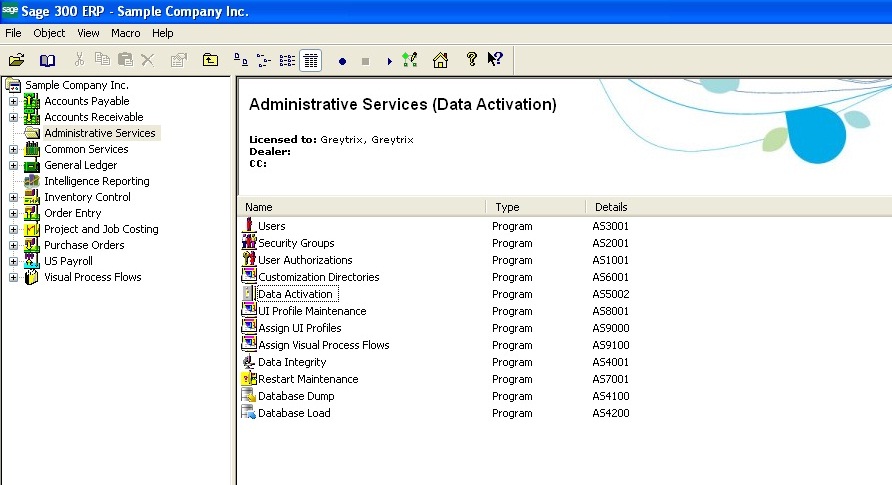Sort the list by Type column header
The width and height of the screenshot is (892, 485).
(536, 207)
